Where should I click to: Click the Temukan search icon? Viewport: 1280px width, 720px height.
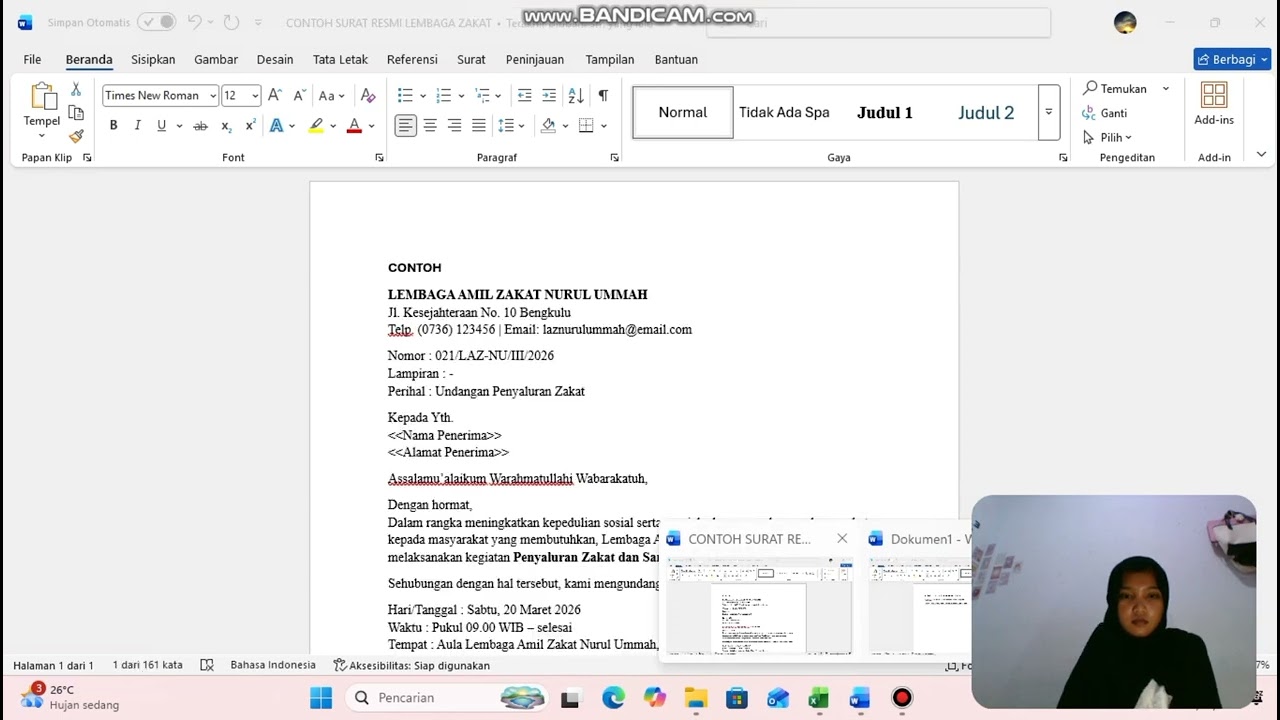tap(1091, 89)
